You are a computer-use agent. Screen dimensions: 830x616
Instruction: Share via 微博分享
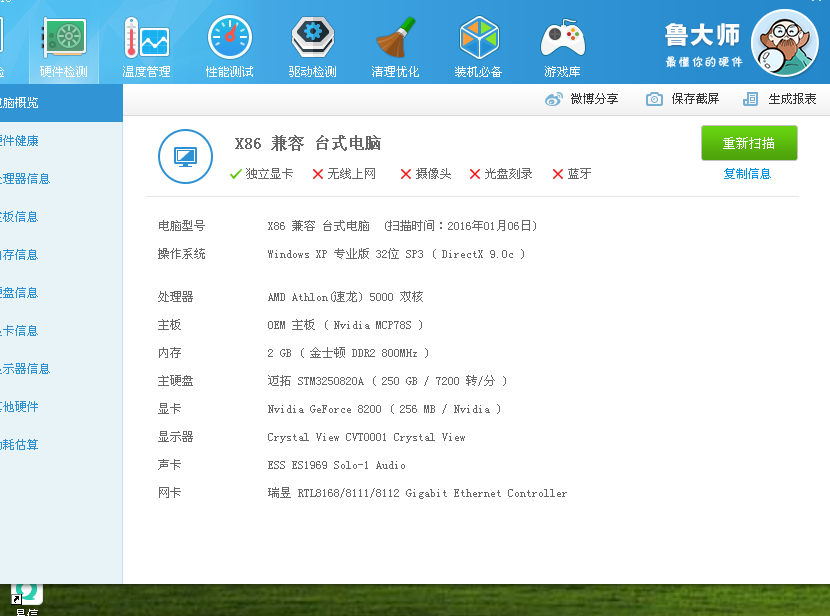tap(582, 99)
